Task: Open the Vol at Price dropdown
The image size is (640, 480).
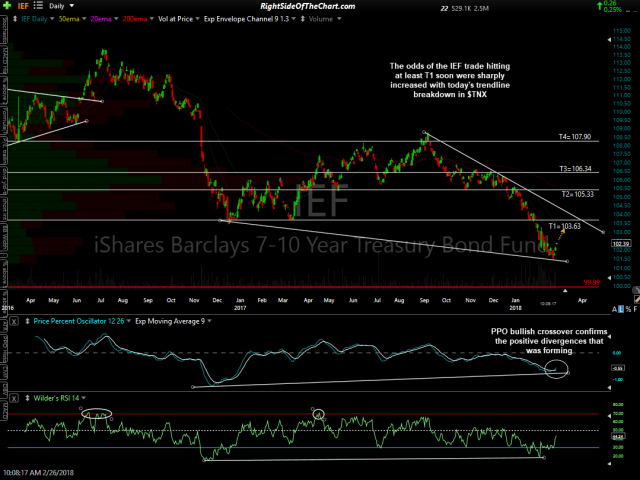Action: point(197,19)
